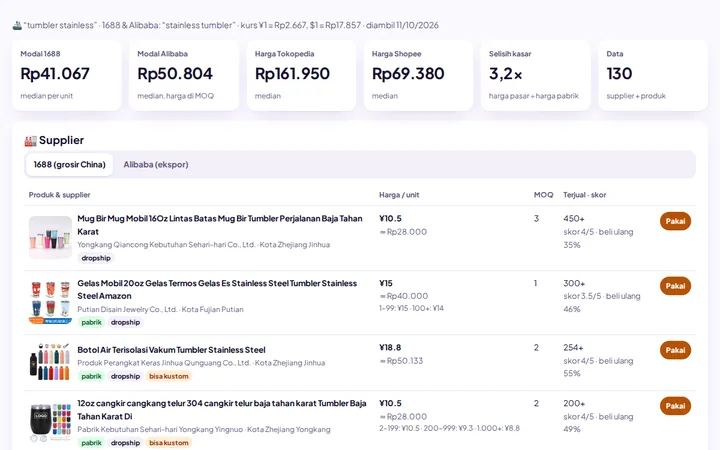
Task: Open the Botol Air Terisolasi product thumbnail
Action: coord(50,362)
